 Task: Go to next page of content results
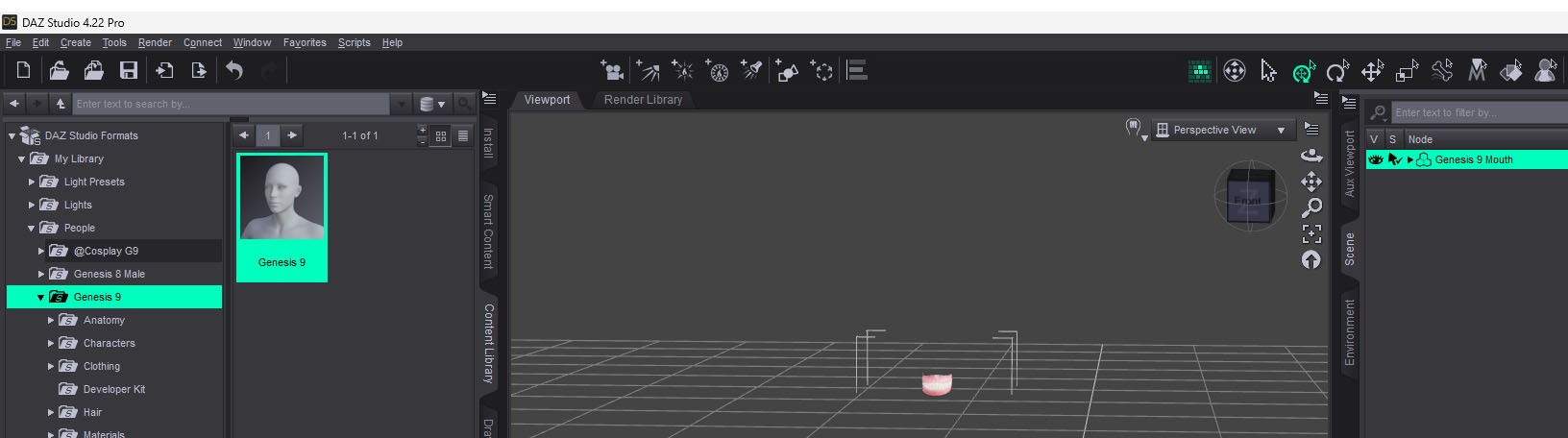tap(292, 135)
